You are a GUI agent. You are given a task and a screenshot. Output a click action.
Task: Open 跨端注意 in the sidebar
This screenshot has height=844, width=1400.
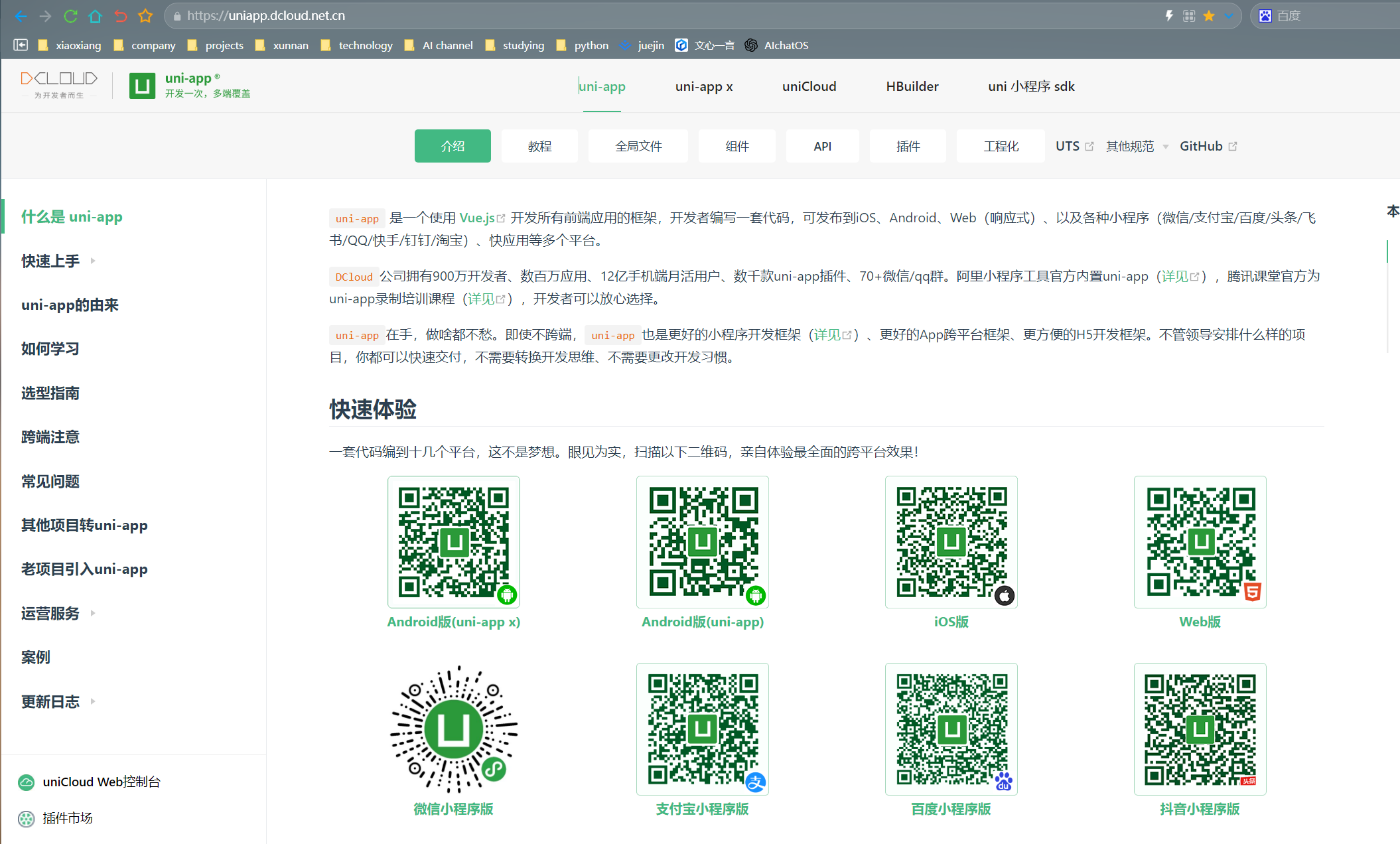coord(50,437)
